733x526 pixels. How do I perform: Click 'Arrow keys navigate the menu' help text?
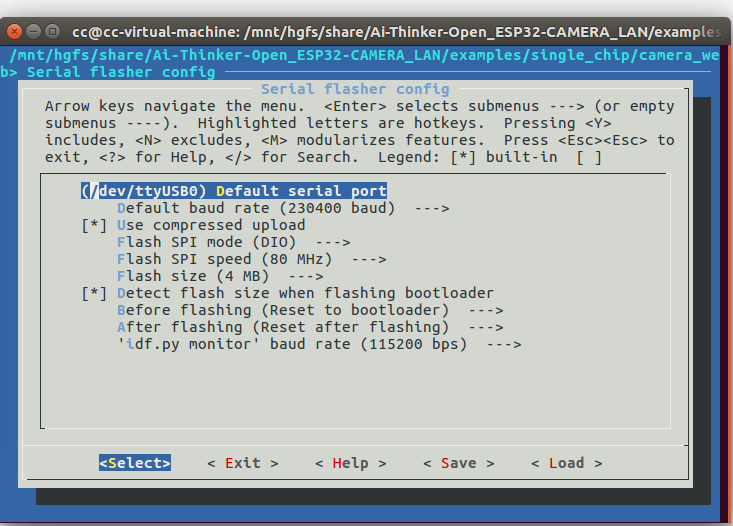pos(174,106)
